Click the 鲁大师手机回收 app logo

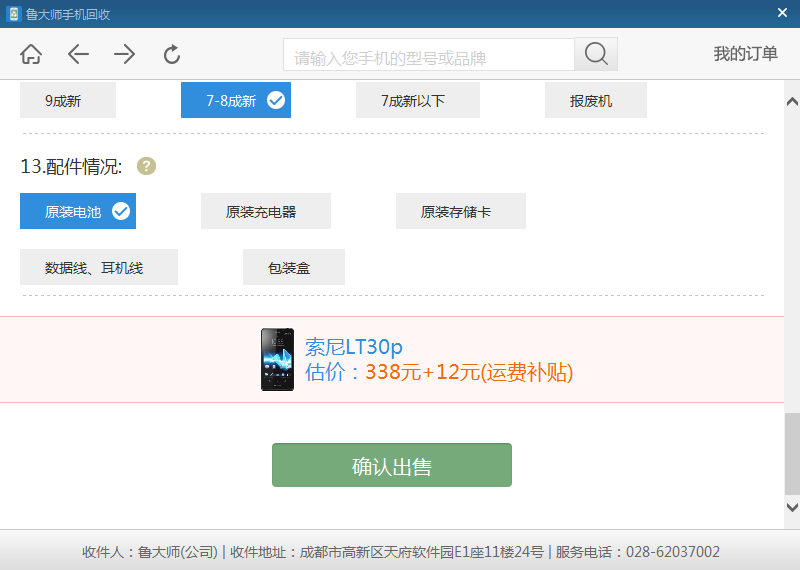pos(14,14)
